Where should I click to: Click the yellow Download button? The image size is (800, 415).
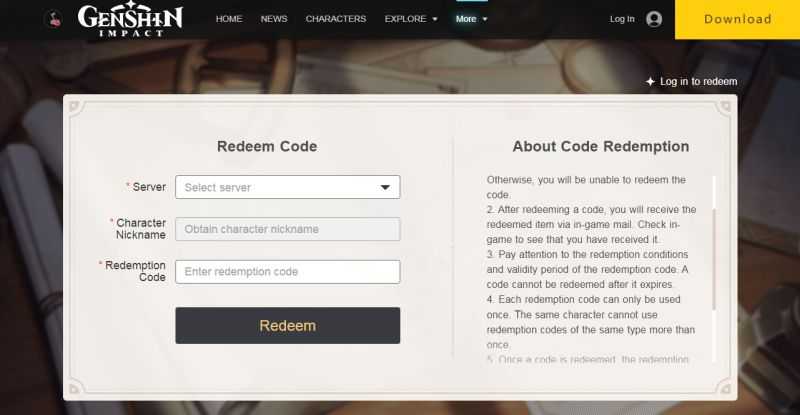[737, 19]
